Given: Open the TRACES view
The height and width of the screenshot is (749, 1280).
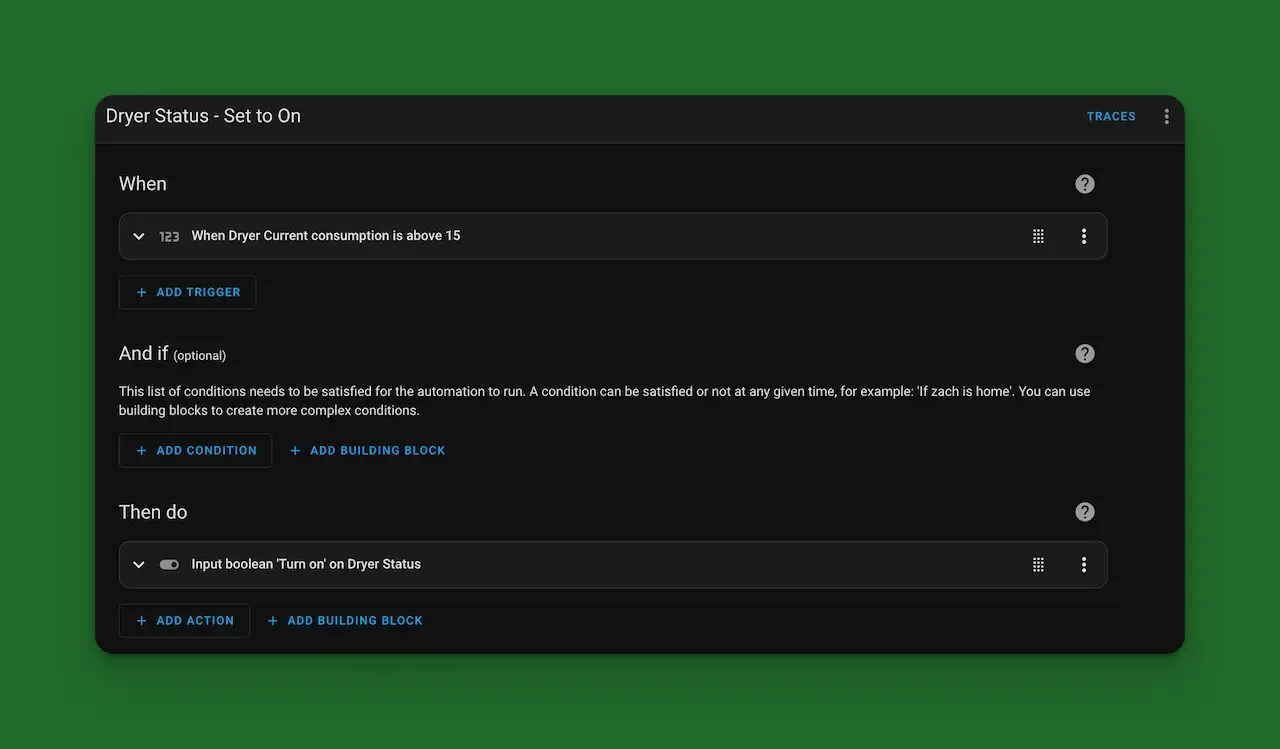Looking at the screenshot, I should [1111, 115].
